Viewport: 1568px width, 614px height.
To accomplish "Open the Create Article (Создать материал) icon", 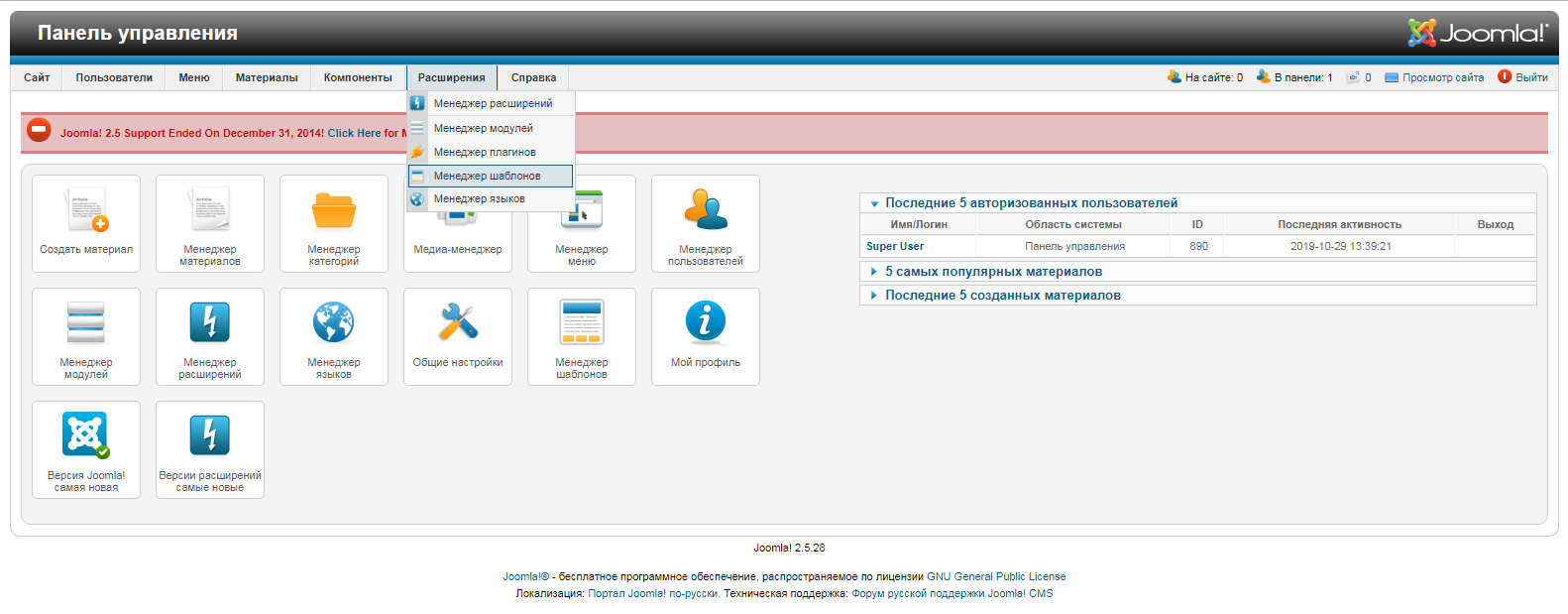I will click(86, 212).
